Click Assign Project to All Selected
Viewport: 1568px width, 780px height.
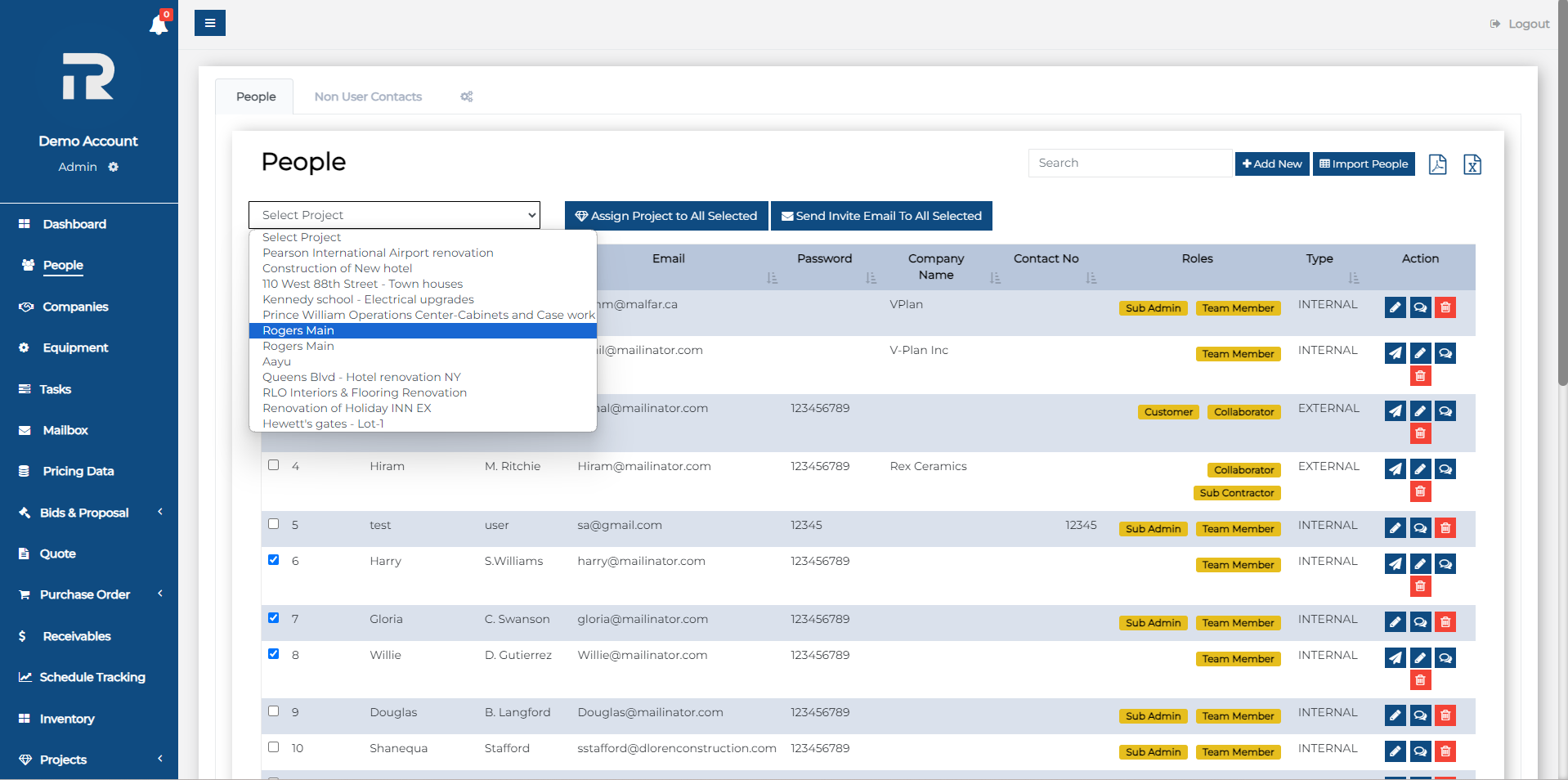tap(666, 216)
